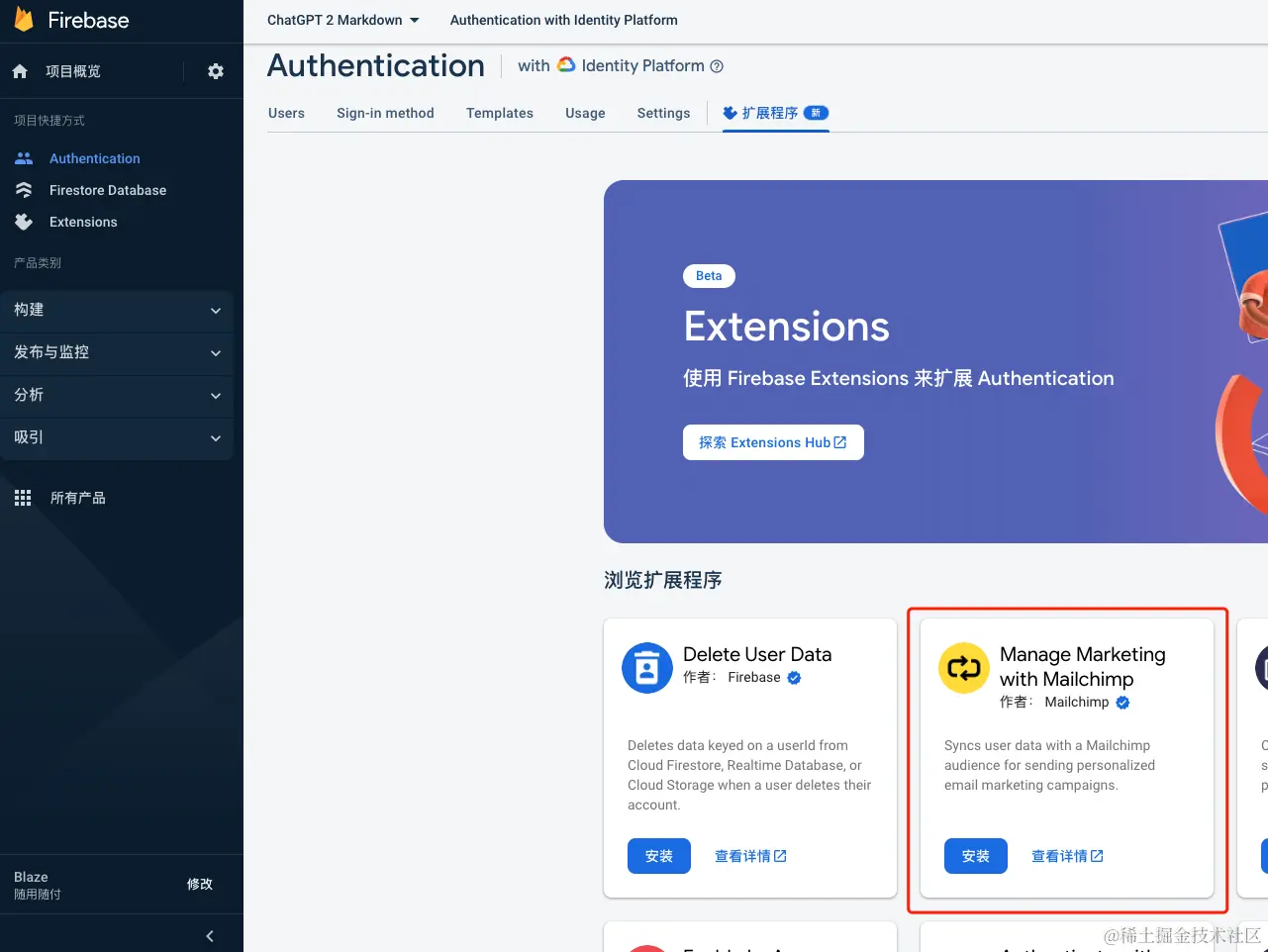Expand the 分析 section
Screen dimensions: 1268x952
tap(117, 396)
